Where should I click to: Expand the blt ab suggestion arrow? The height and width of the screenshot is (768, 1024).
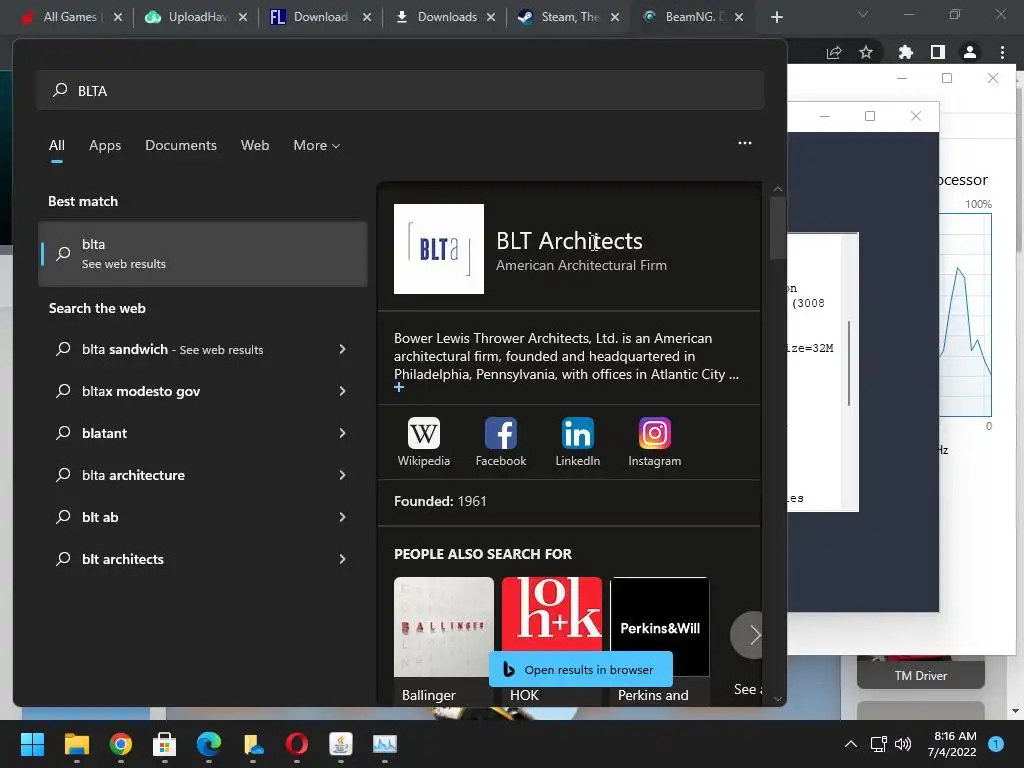(x=342, y=517)
